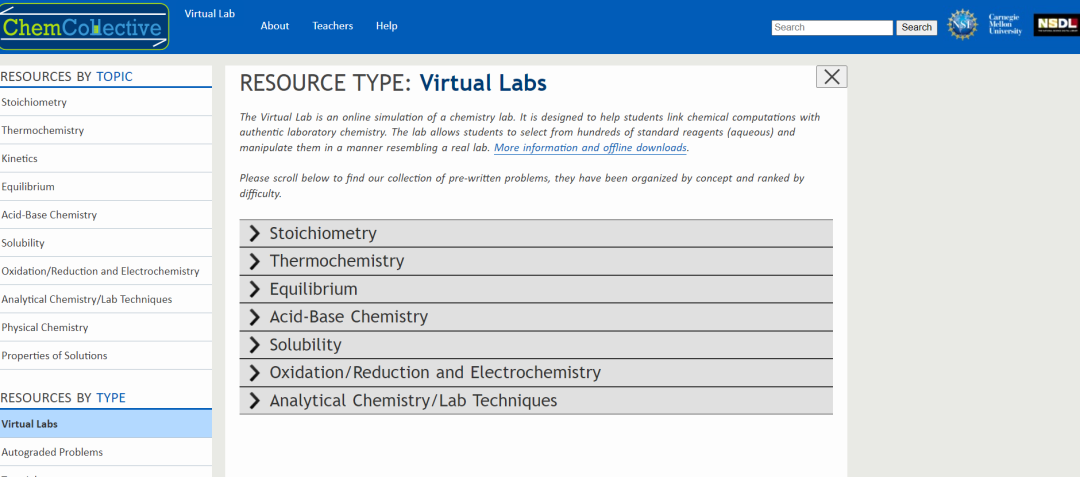Viewport: 1080px width, 477px height.
Task: Click the RESOURCES BY TOPIC heading
Action: (x=67, y=76)
